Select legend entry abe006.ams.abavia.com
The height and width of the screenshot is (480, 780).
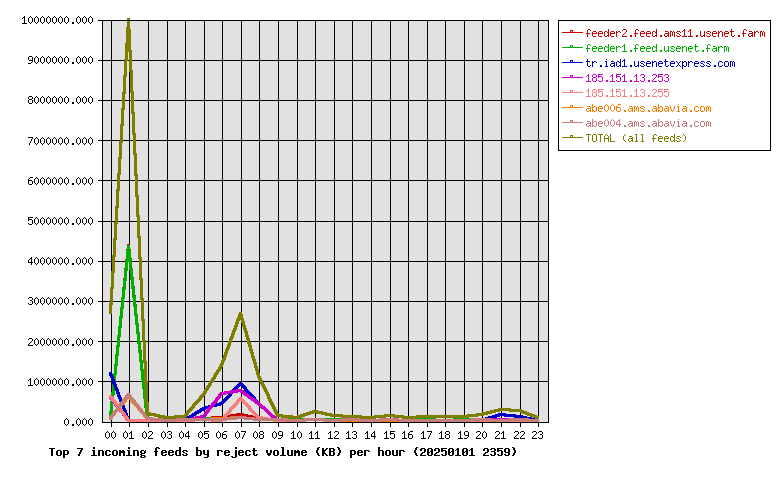pos(648,108)
